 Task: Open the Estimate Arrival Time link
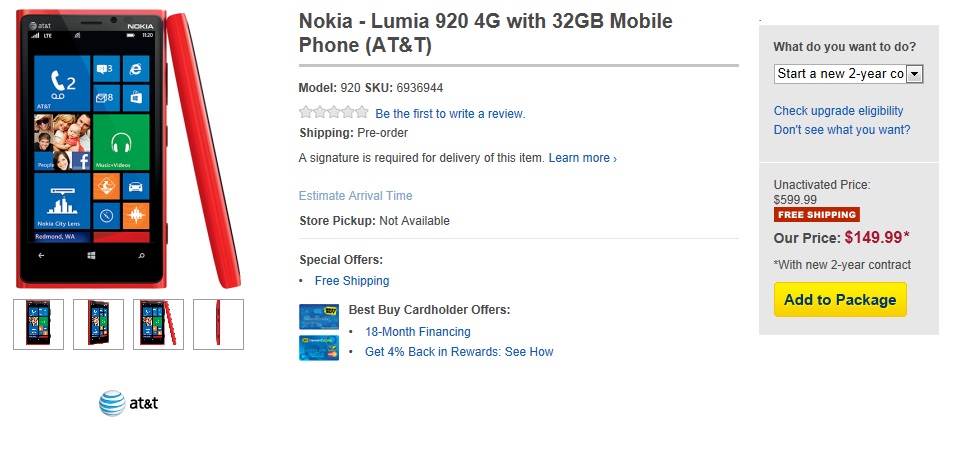point(355,196)
